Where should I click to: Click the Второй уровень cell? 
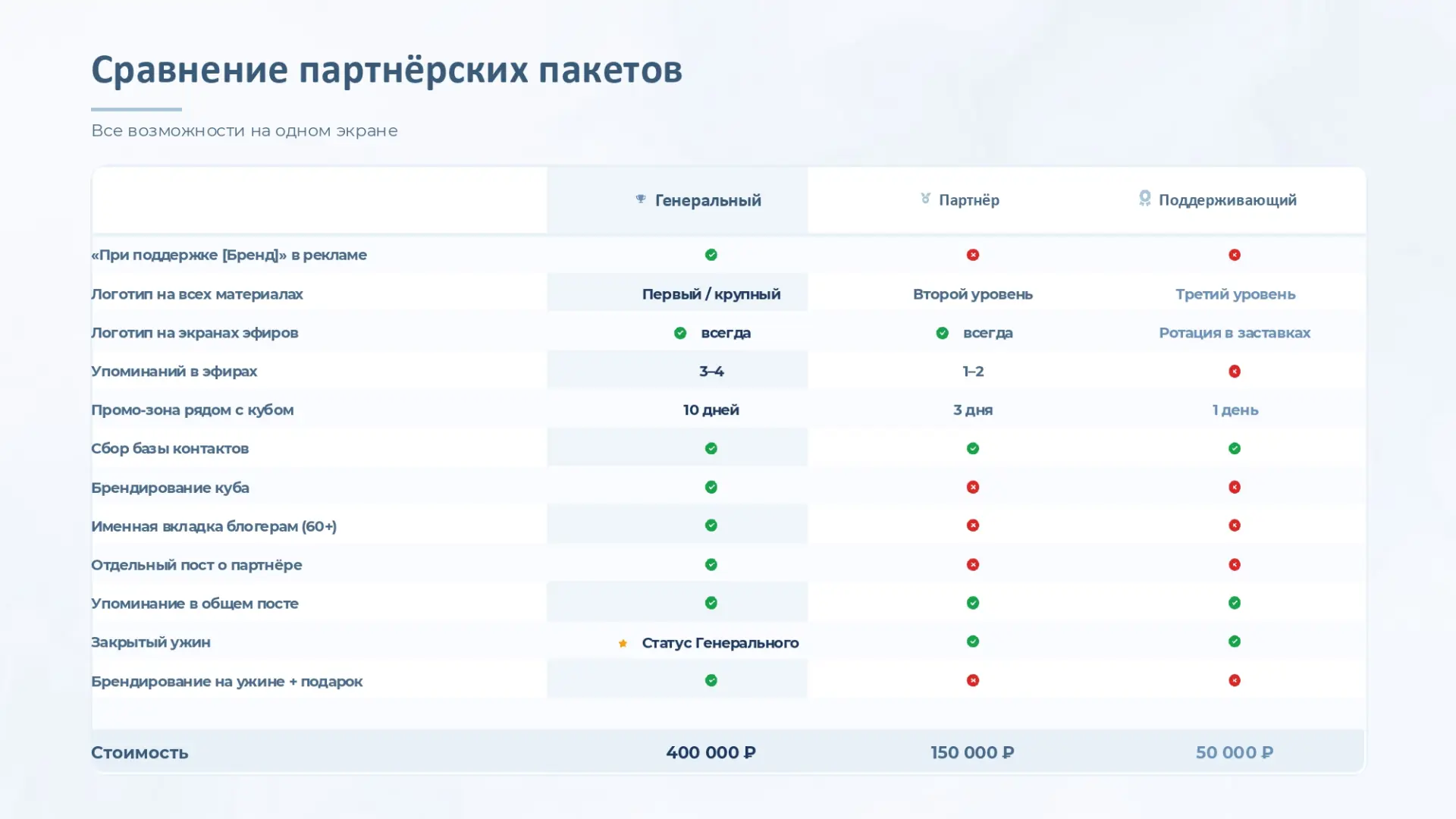[973, 294]
